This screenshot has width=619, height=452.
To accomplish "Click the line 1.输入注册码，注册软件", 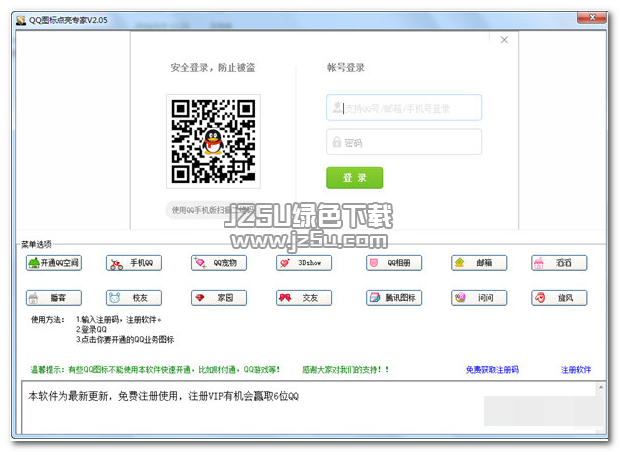I will pyautogui.click(x=118, y=320).
